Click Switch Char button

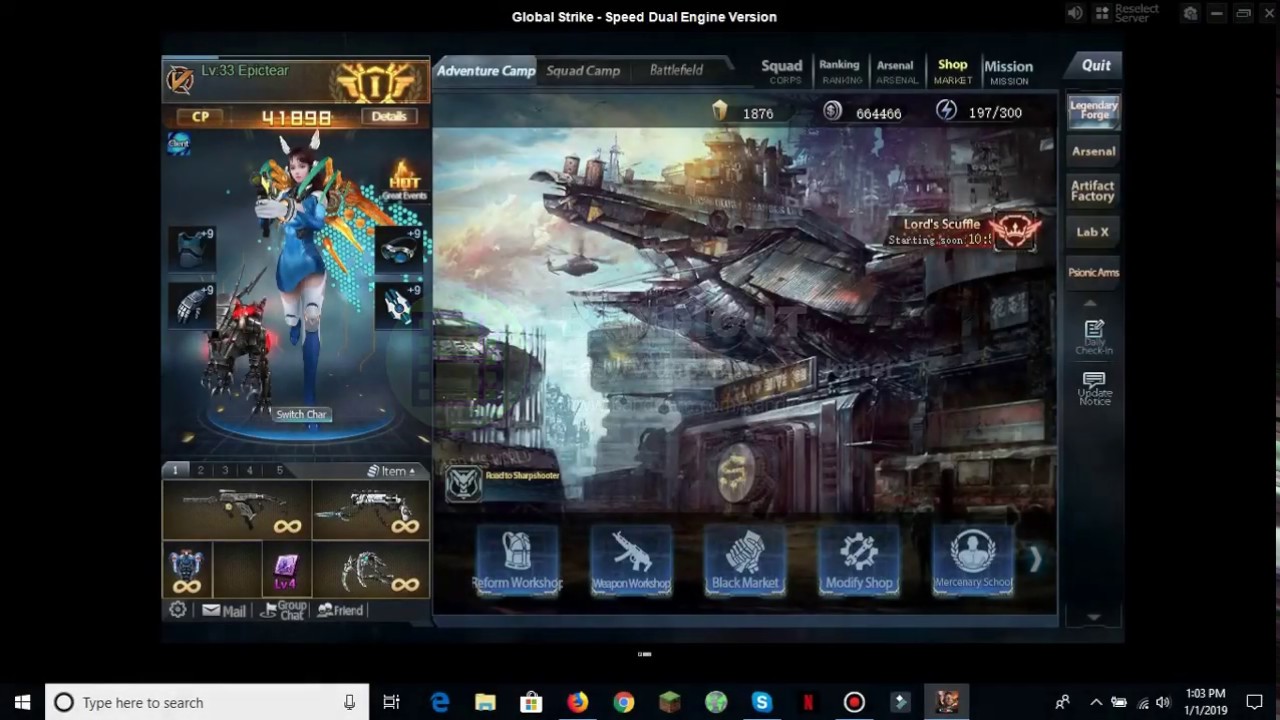point(301,414)
